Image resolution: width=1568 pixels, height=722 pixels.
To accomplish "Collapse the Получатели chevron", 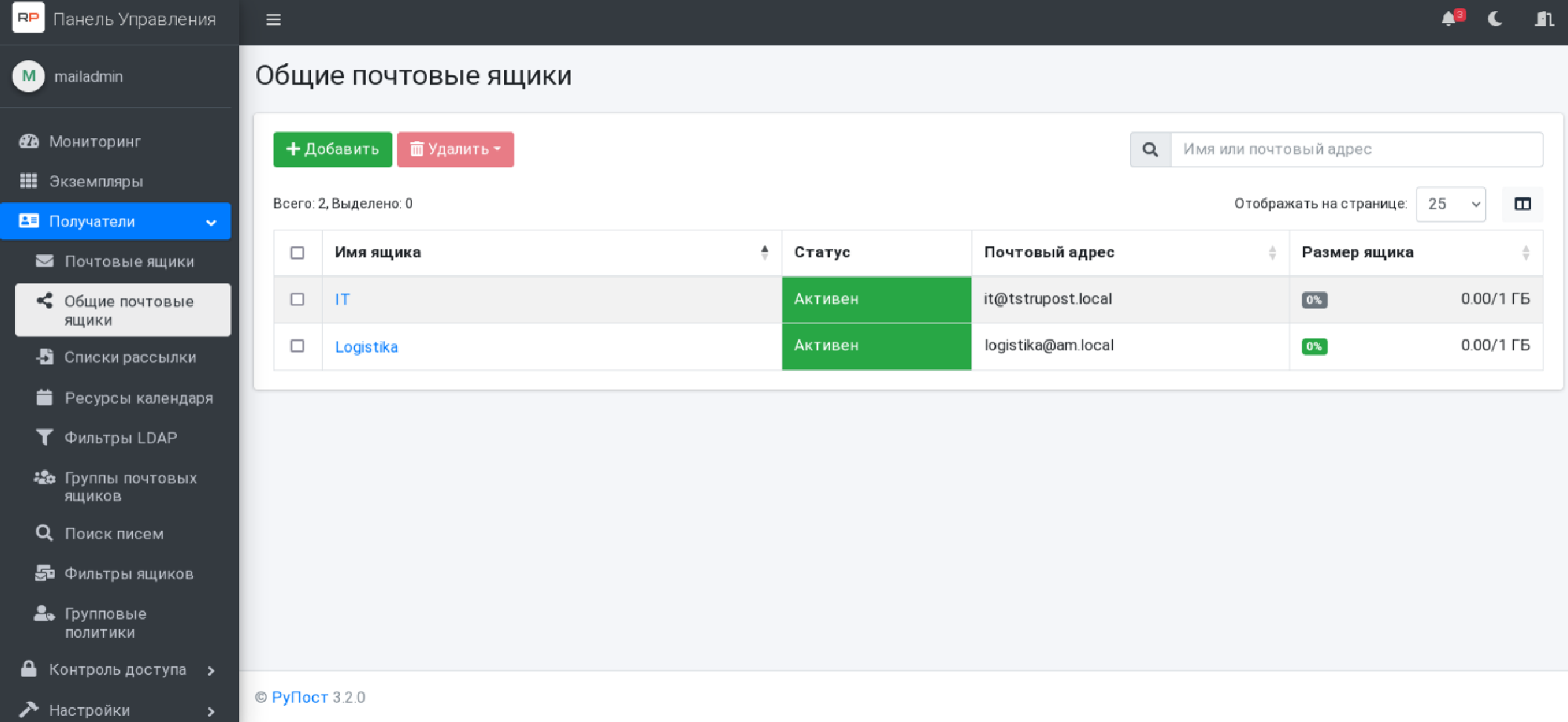I will click(211, 222).
